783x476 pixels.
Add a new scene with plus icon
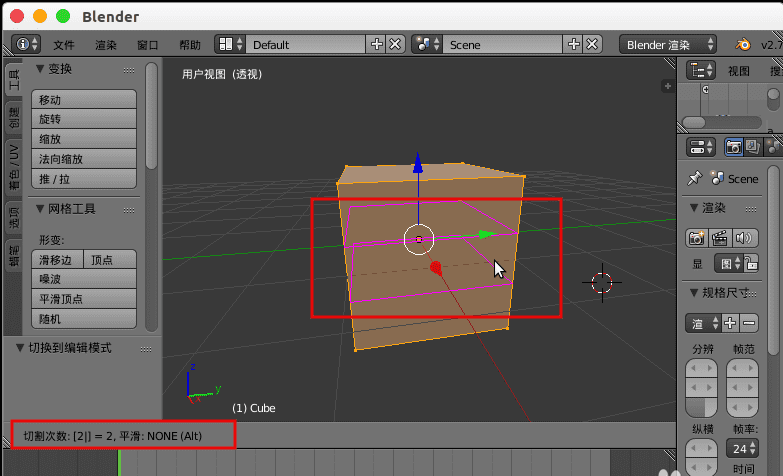(x=574, y=44)
